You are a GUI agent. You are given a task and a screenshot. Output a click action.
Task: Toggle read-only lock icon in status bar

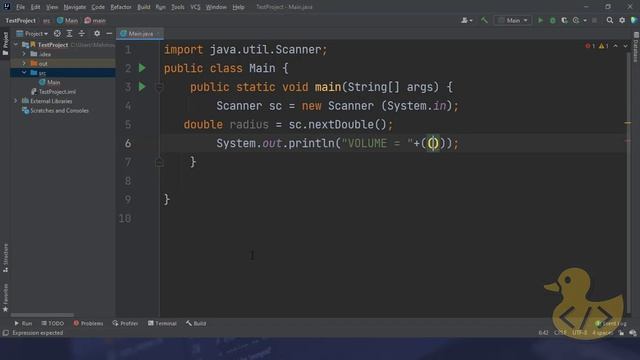click(x=621, y=333)
